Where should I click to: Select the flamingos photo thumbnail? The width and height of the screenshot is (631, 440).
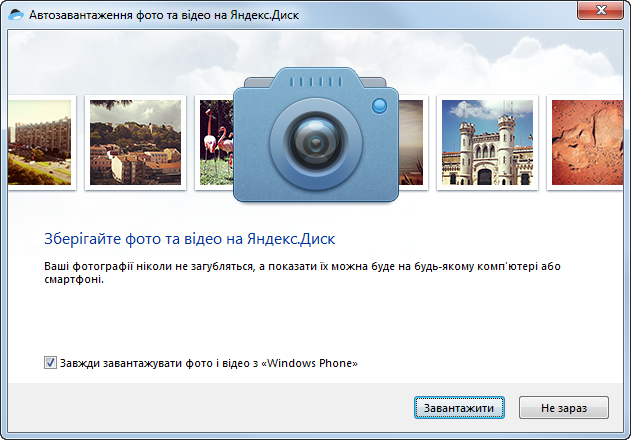(x=214, y=143)
